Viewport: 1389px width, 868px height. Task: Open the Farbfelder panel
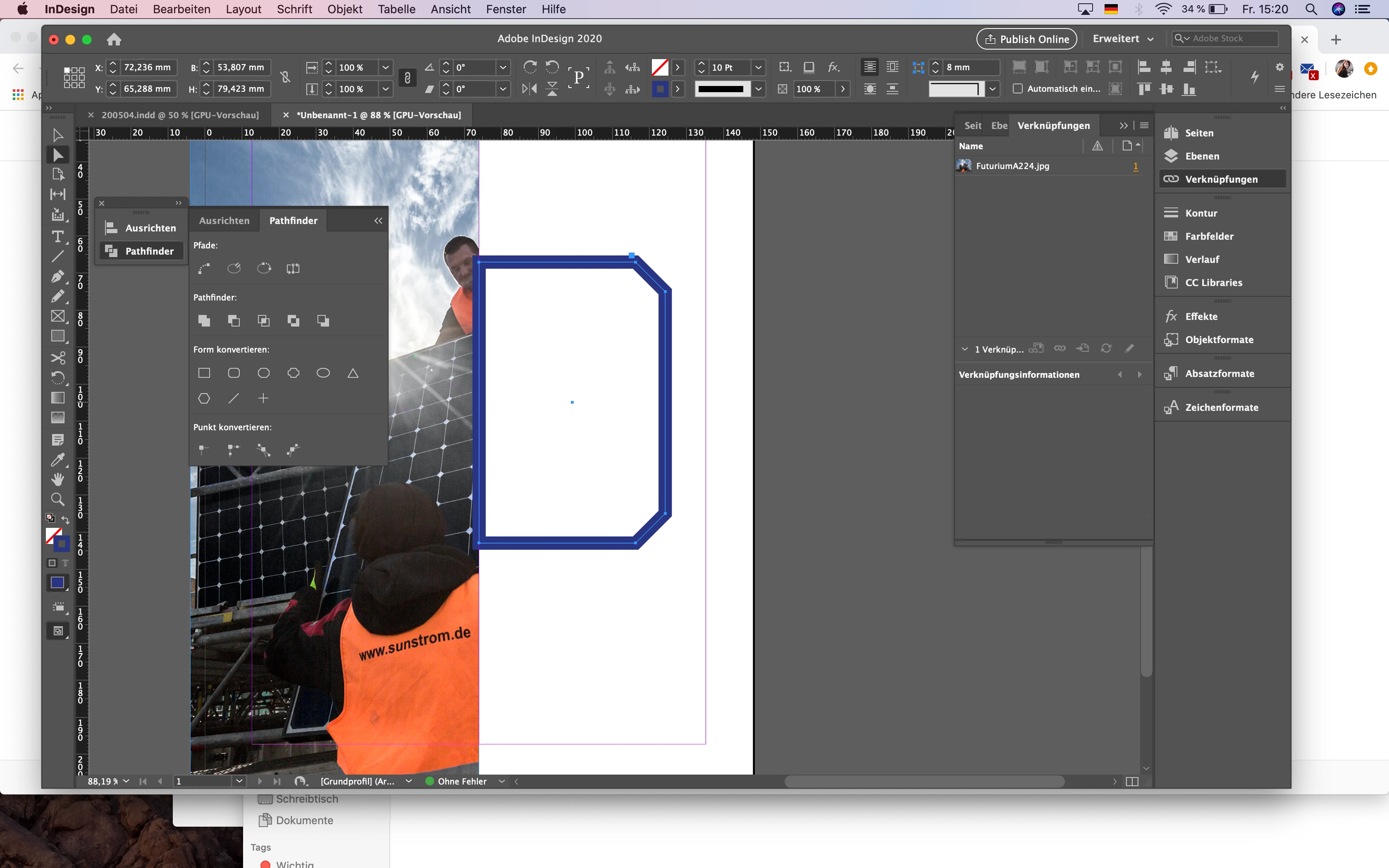(1209, 236)
